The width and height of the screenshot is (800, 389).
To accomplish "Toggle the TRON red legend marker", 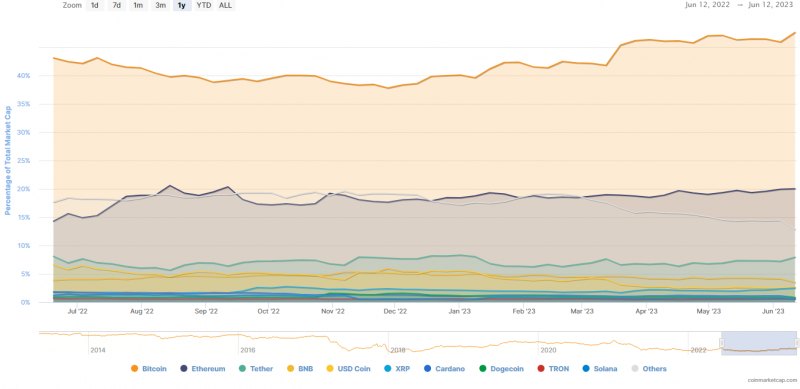I will (x=540, y=369).
